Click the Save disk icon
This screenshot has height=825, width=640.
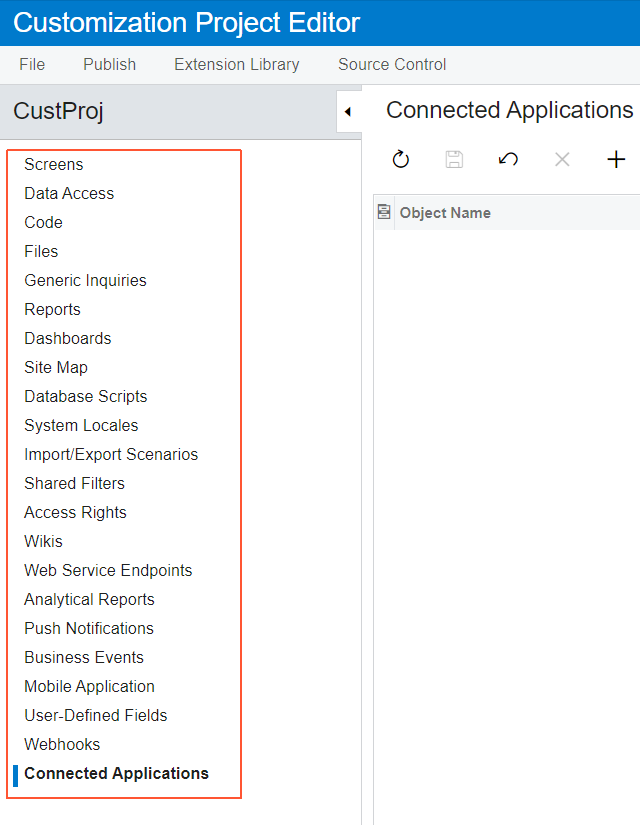(x=454, y=159)
